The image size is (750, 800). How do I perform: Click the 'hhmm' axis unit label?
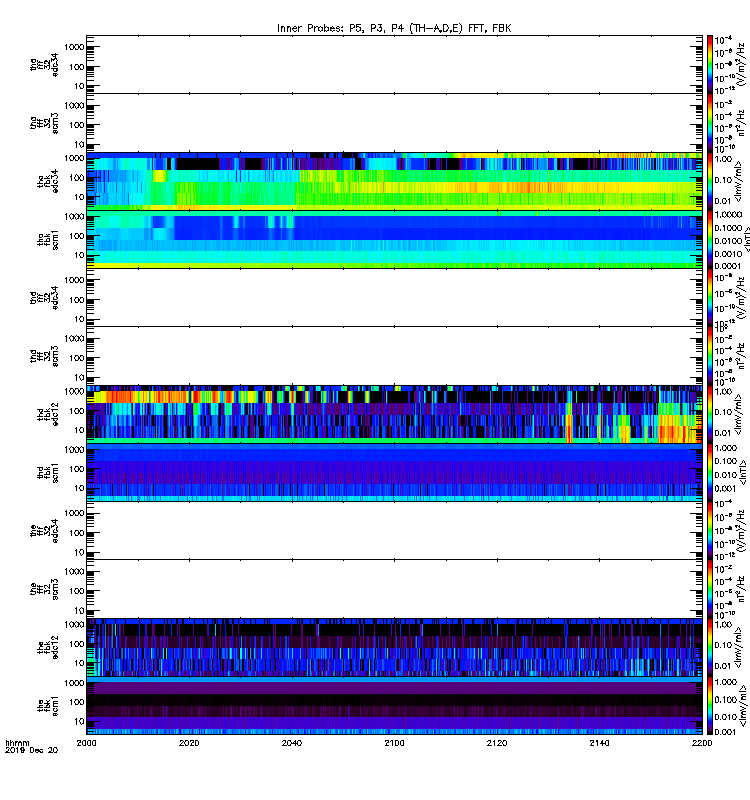17,743
